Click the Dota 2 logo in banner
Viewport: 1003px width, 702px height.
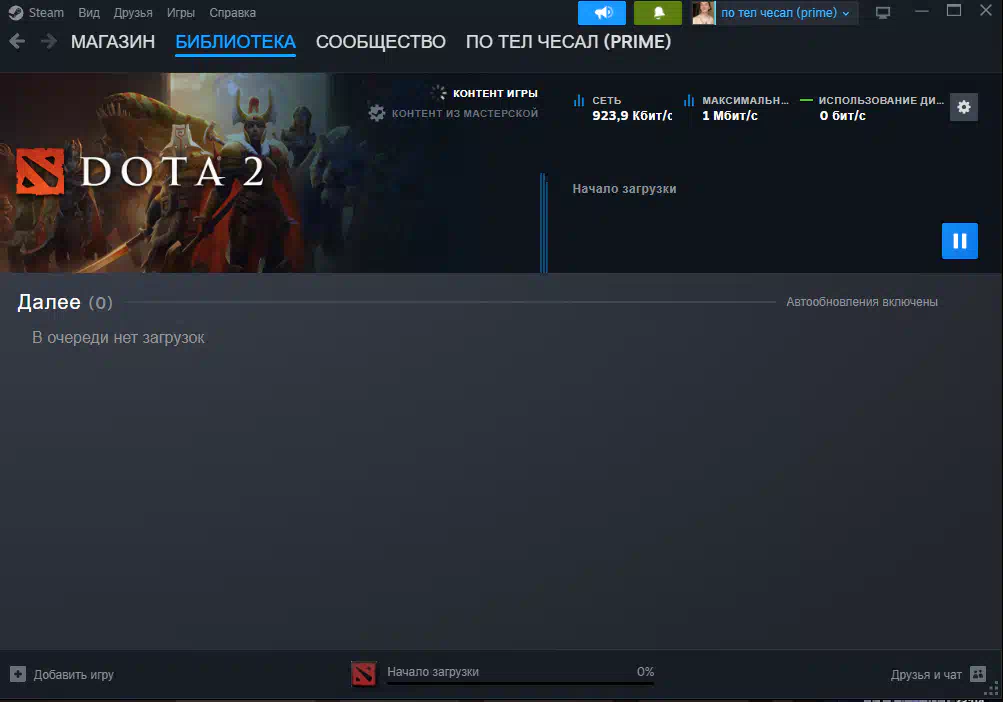coord(141,172)
